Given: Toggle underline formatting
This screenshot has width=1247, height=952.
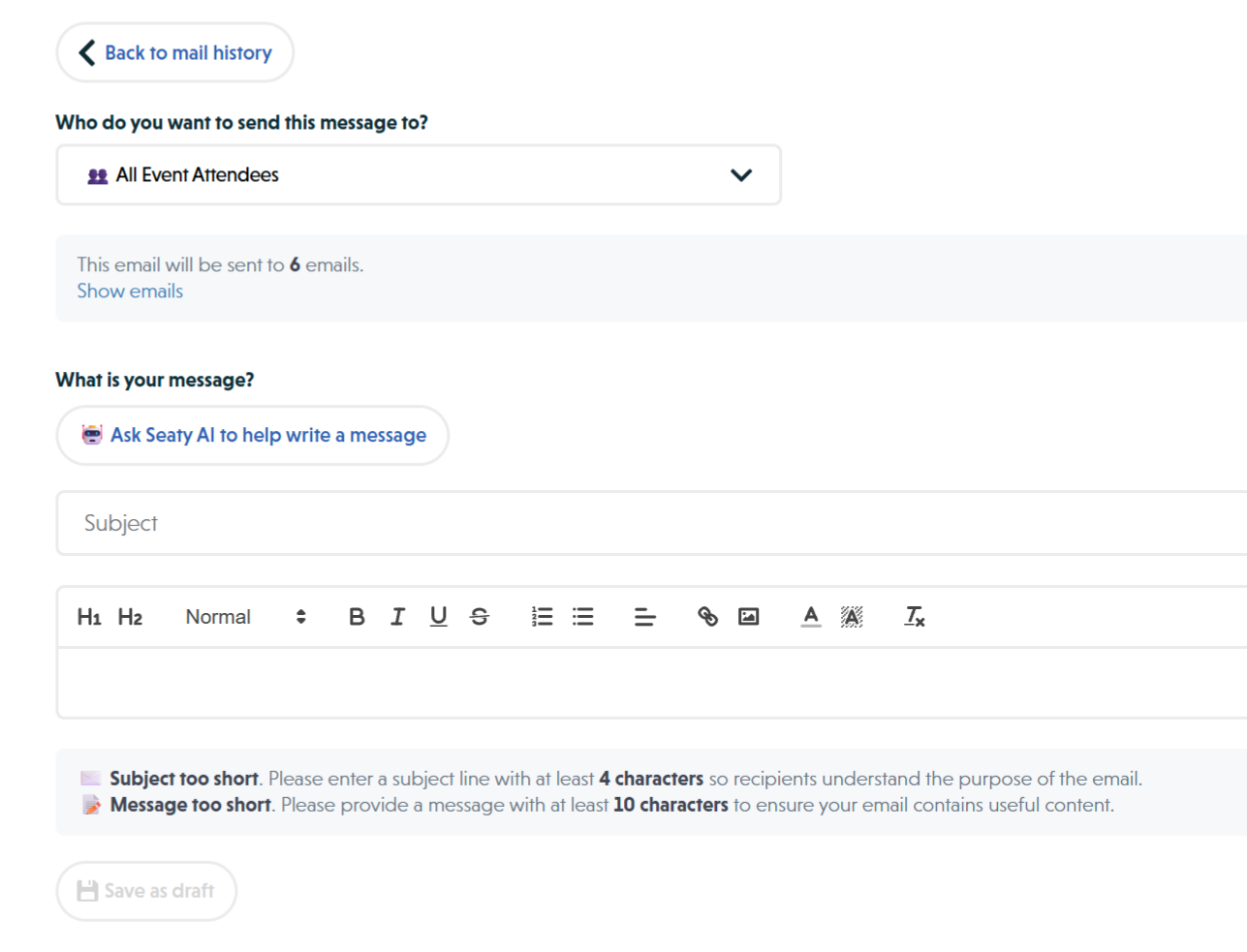Looking at the screenshot, I should point(438,616).
